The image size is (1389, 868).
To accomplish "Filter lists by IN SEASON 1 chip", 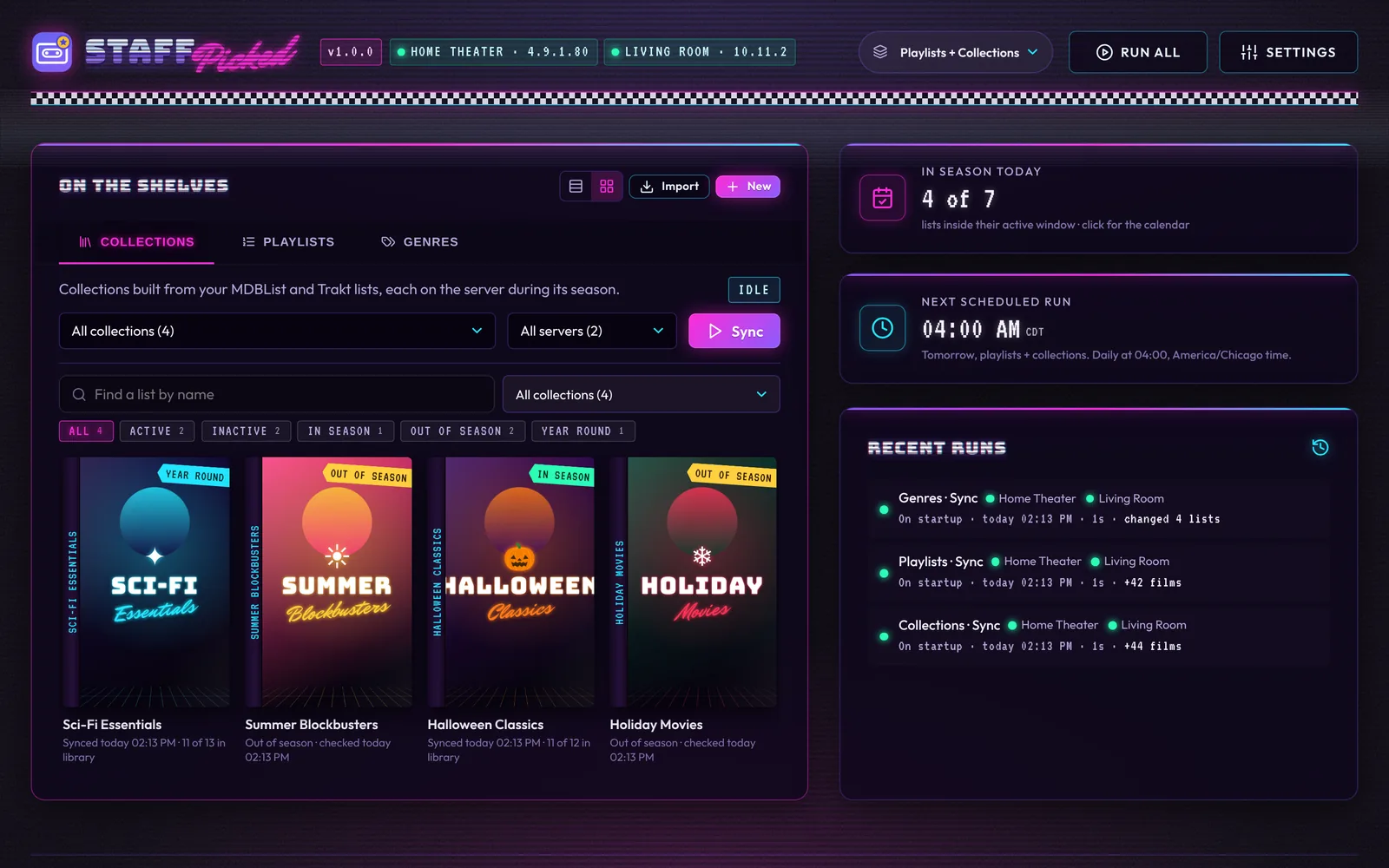I will [x=346, y=431].
